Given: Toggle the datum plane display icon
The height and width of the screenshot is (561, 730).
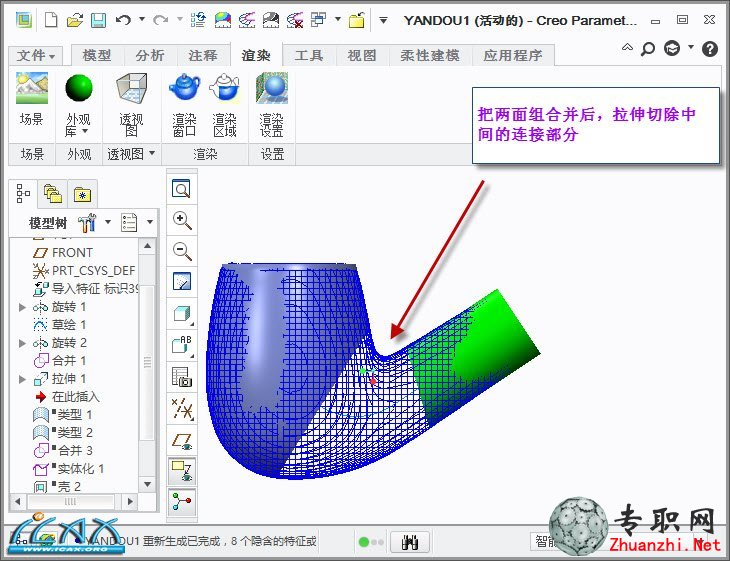Looking at the screenshot, I should click(182, 440).
